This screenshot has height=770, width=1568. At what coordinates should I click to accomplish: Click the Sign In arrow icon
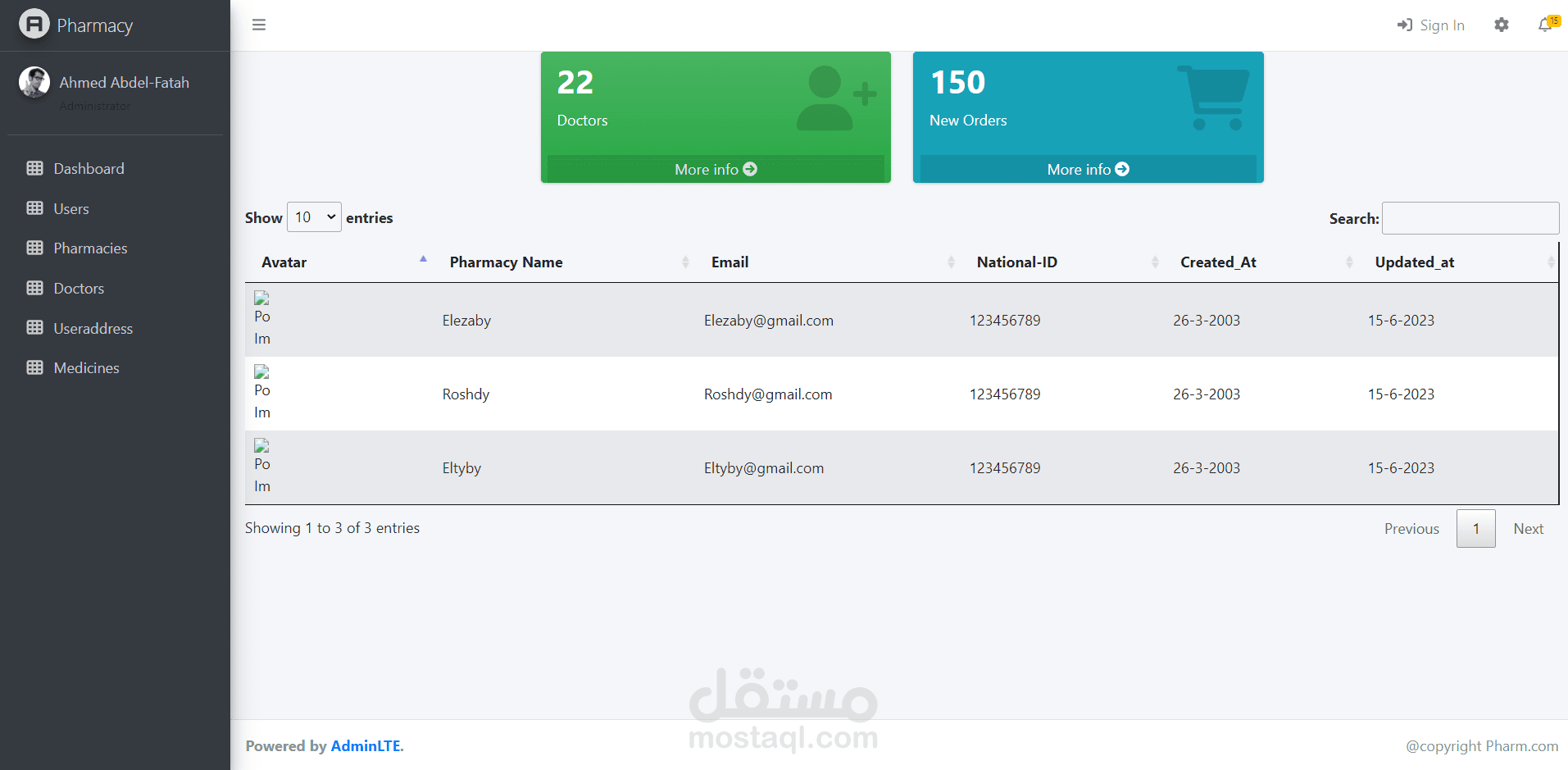click(1404, 25)
